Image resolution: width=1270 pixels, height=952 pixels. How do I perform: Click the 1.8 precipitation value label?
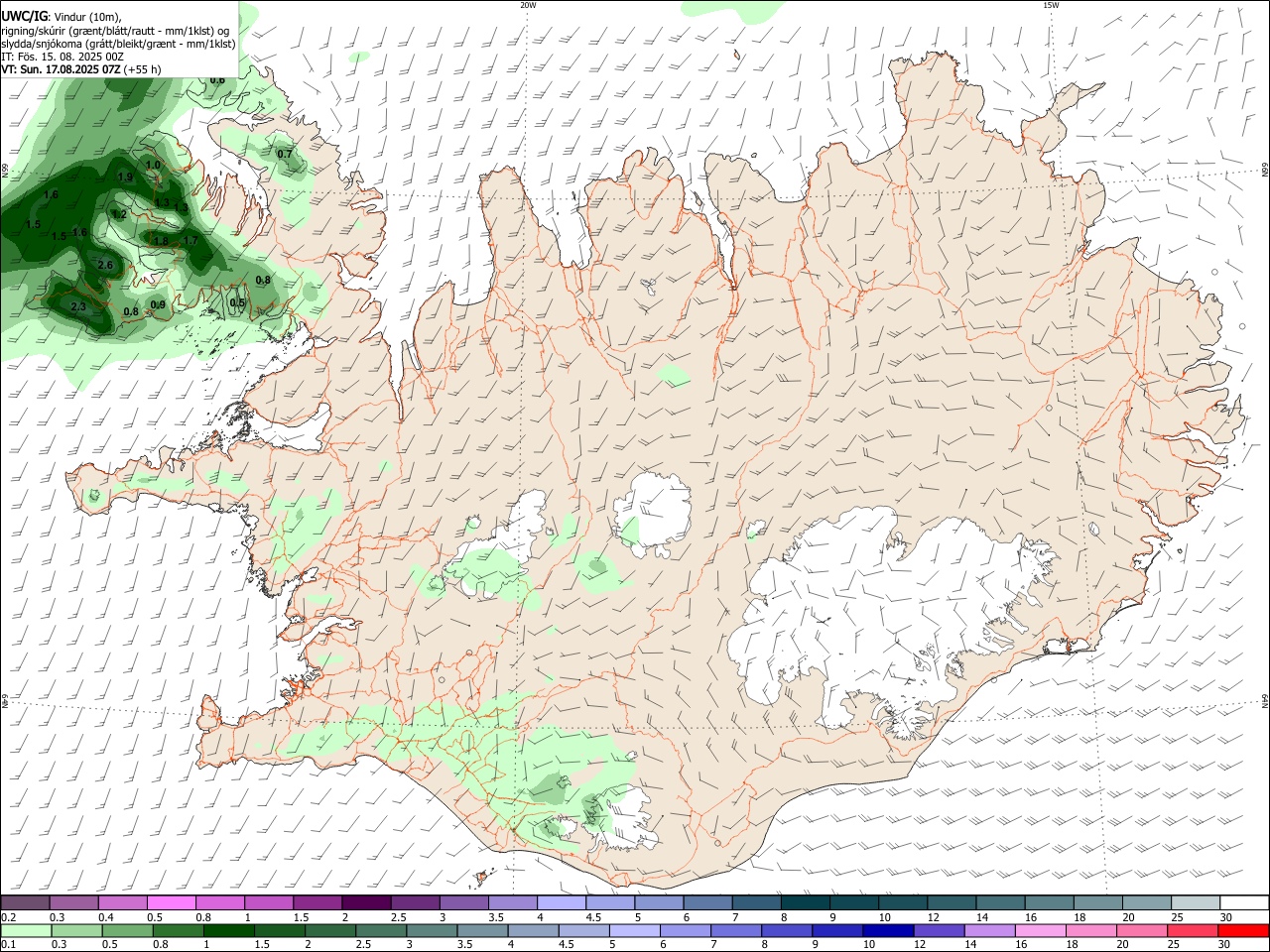coord(161,240)
